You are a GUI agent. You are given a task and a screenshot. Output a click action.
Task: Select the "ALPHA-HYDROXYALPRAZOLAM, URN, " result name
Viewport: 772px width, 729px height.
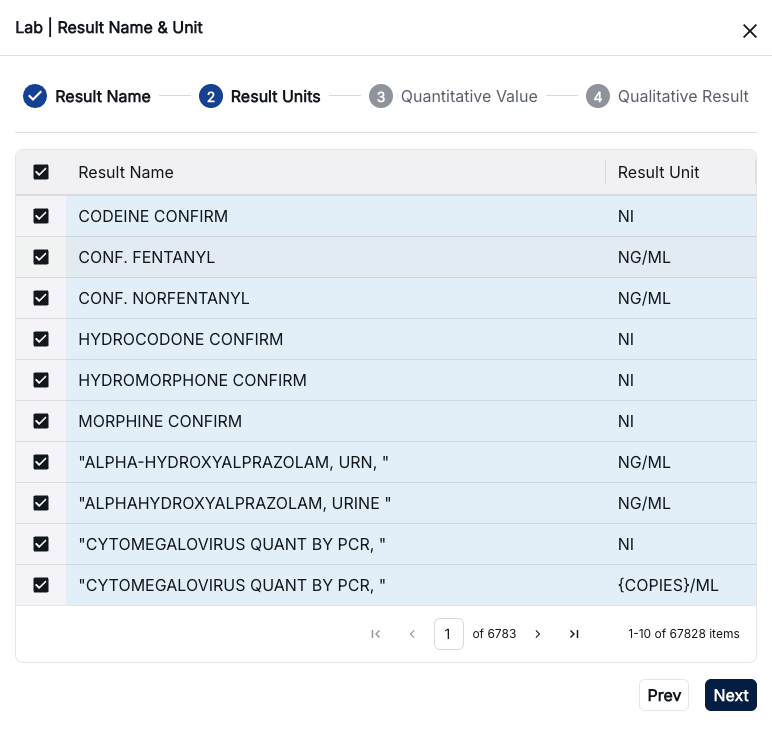(233, 462)
